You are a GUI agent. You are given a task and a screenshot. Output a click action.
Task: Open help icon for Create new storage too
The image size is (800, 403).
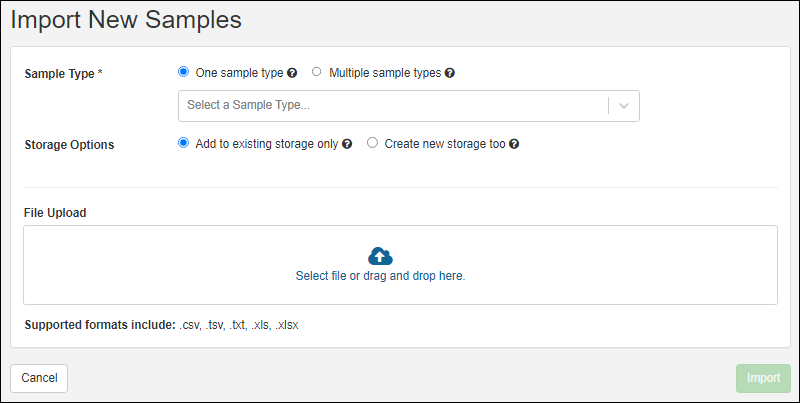pos(514,144)
